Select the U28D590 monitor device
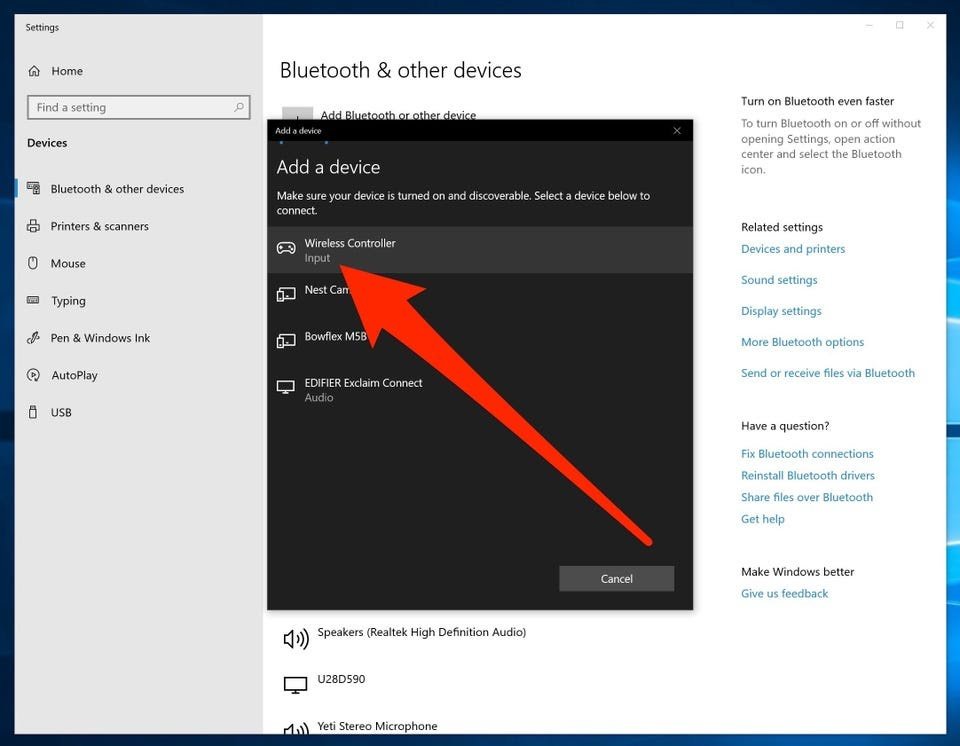The width and height of the screenshot is (960, 746). pyautogui.click(x=341, y=679)
